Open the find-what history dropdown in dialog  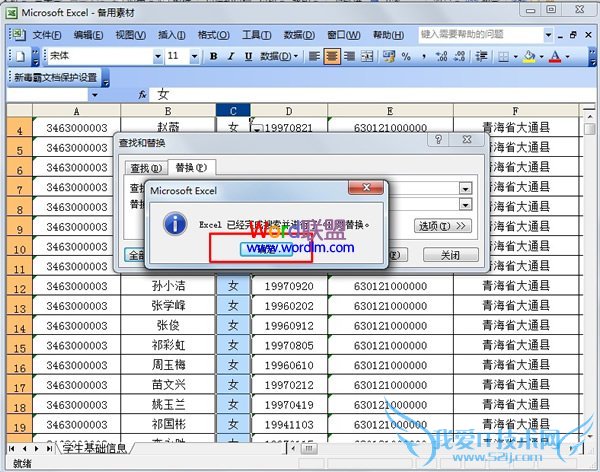click(x=465, y=188)
